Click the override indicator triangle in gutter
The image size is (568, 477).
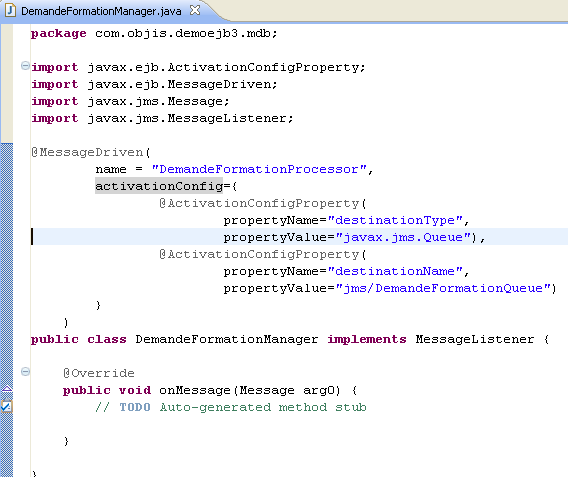click(7, 389)
